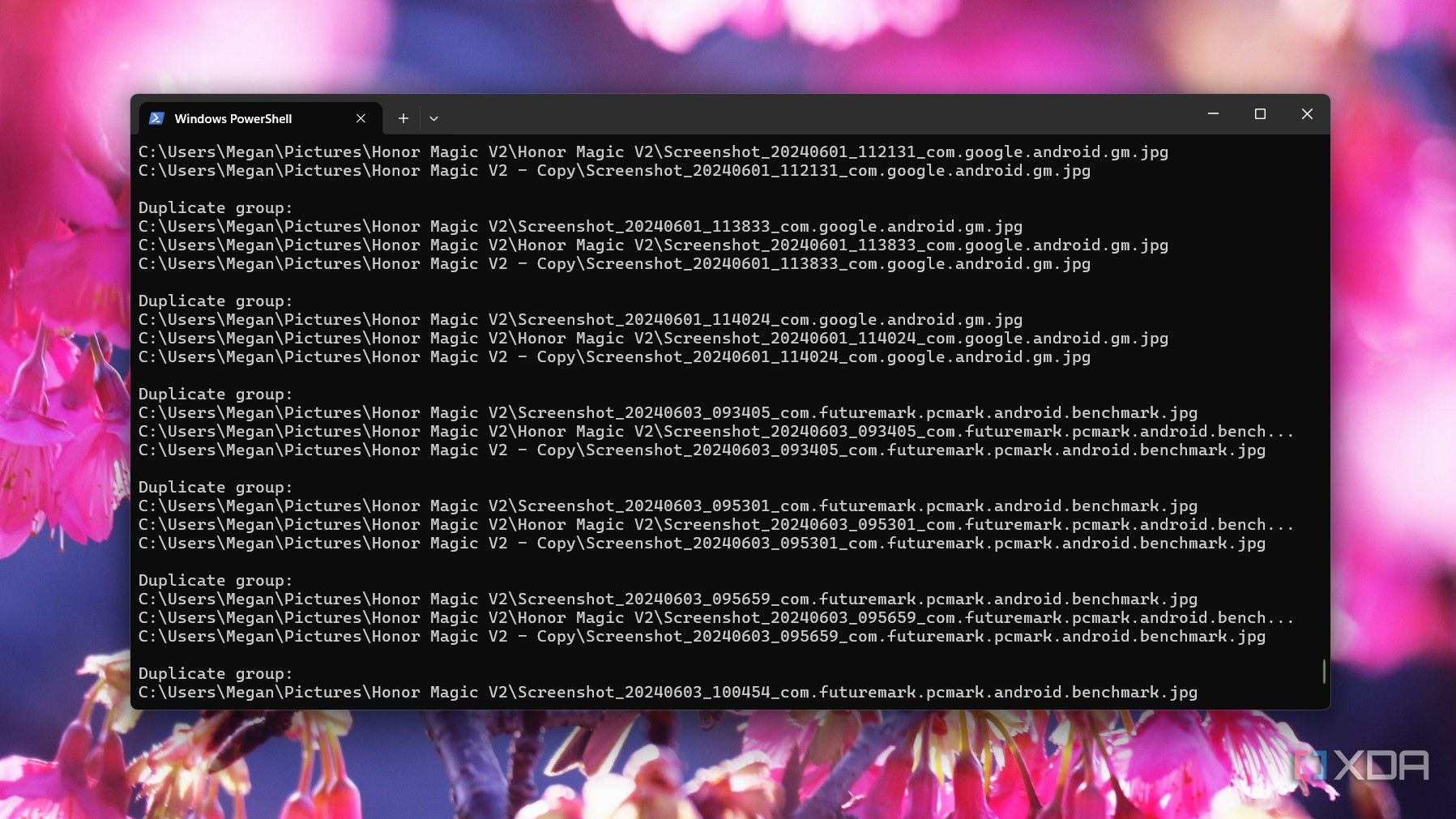Click the truncated 095301 path ending in bench...

(x=716, y=524)
